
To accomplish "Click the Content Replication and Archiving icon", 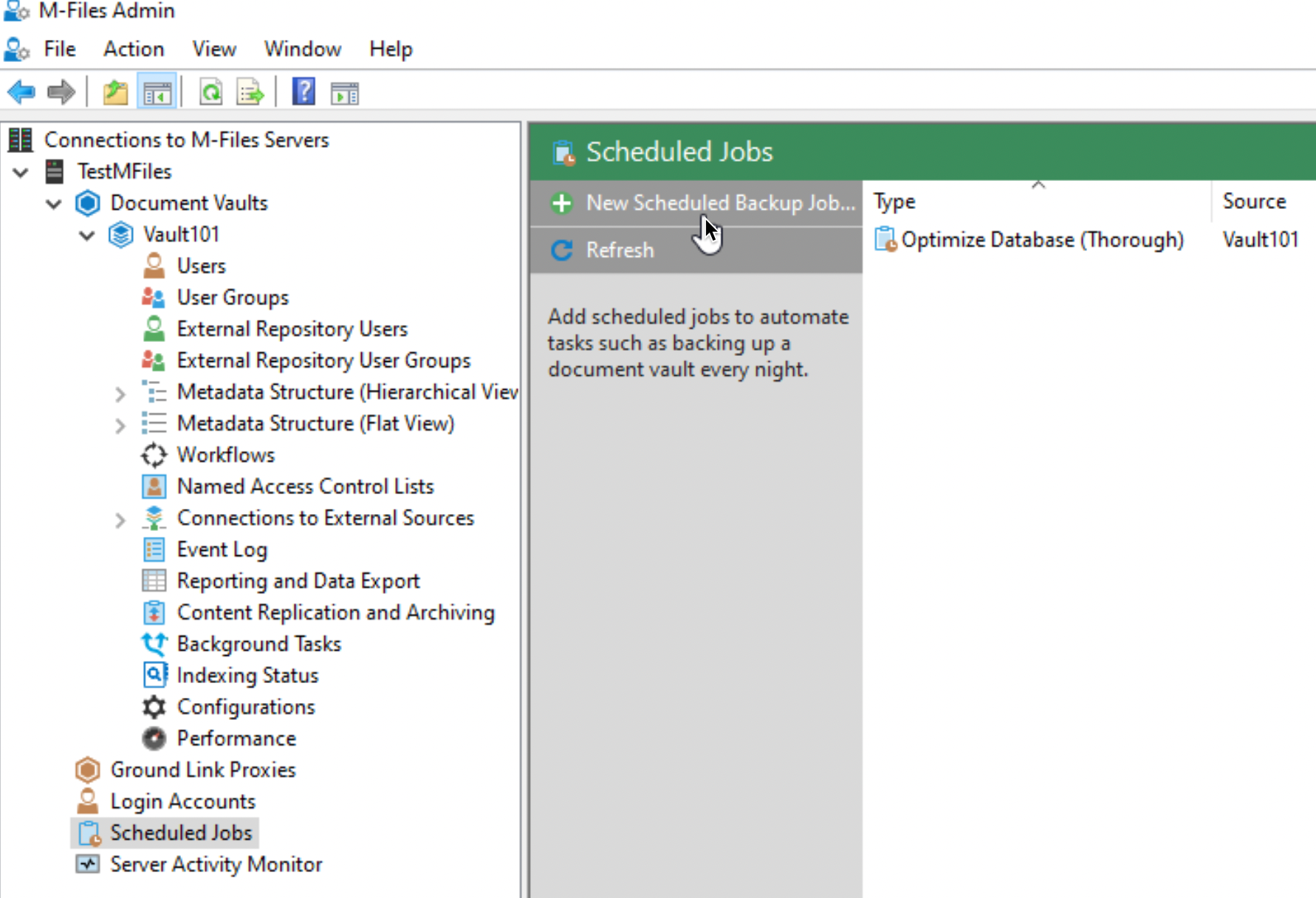I will click(154, 612).
